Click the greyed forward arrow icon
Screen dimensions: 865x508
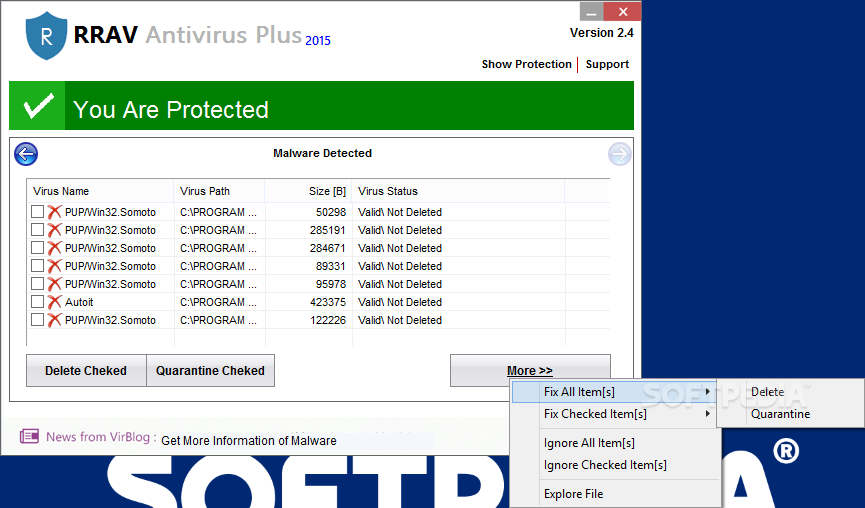coord(620,154)
